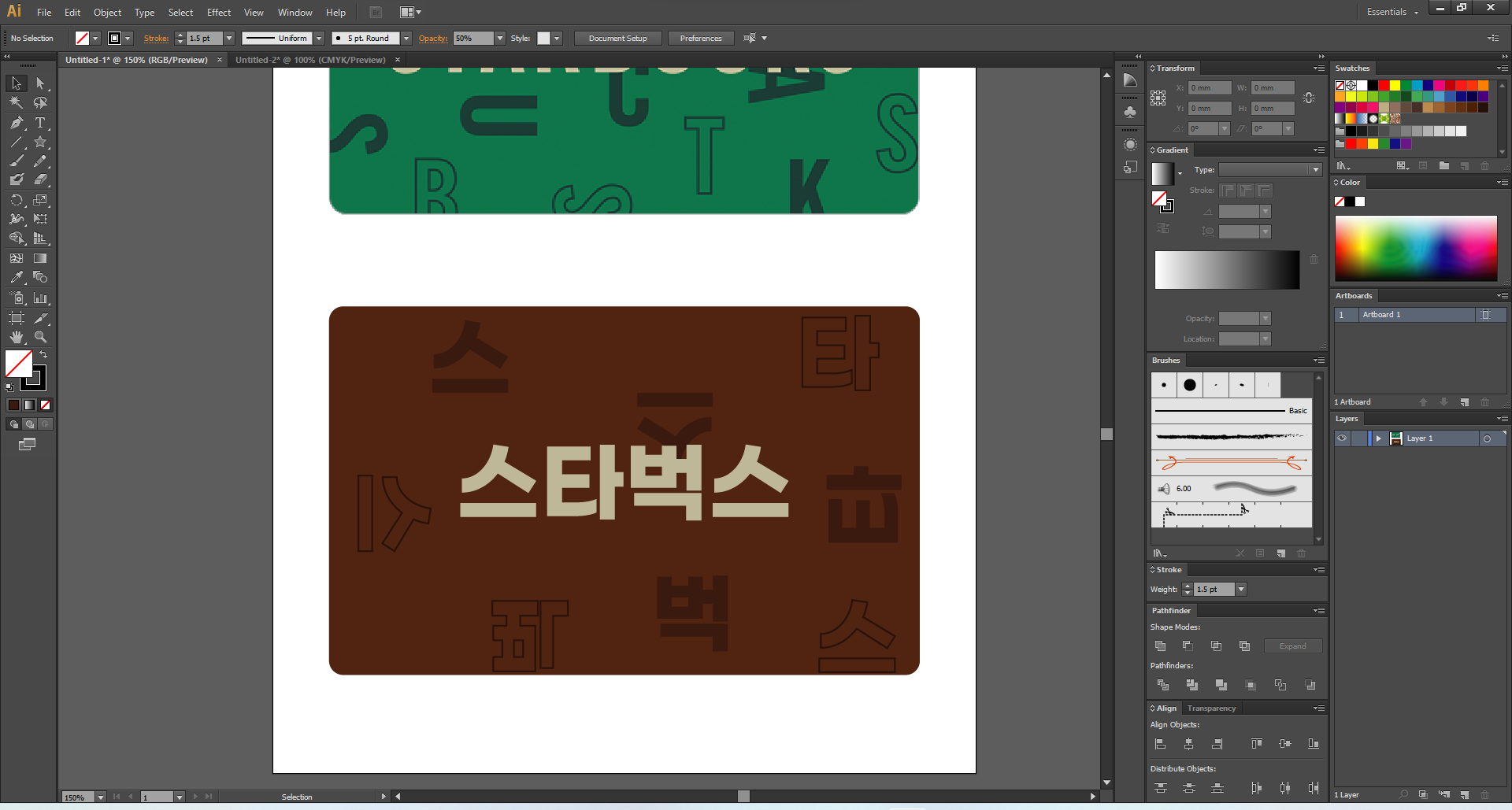Select the Rotate tool
The height and width of the screenshot is (810, 1512).
tap(17, 200)
